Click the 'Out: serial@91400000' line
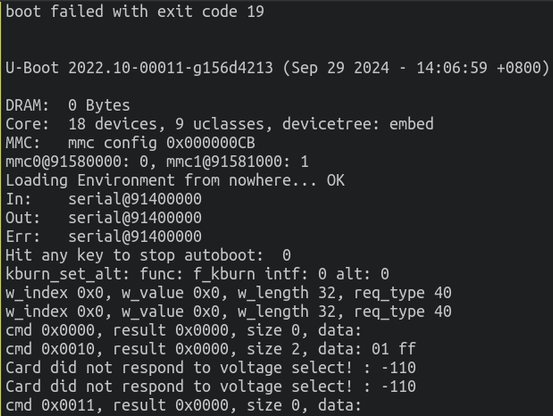Screen dimensions: 553x416 coord(103,218)
